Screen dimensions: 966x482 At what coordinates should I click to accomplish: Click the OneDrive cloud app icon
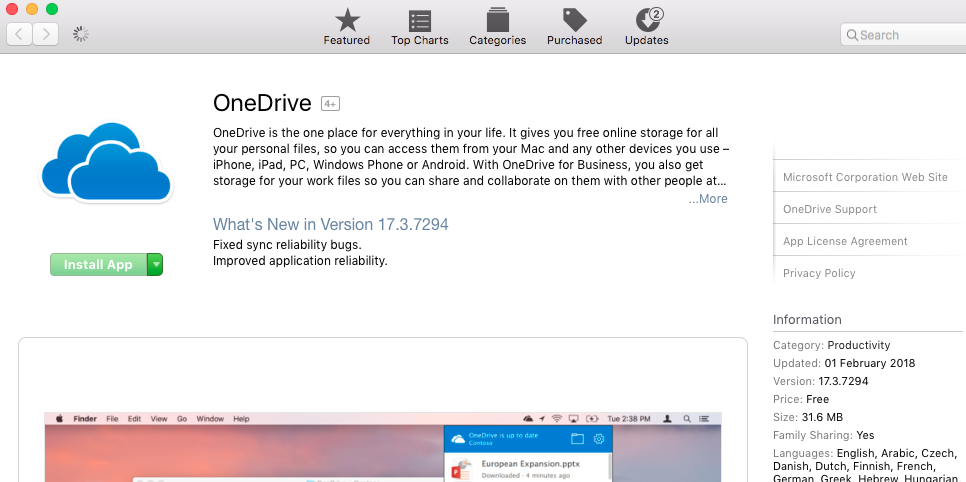(106, 163)
